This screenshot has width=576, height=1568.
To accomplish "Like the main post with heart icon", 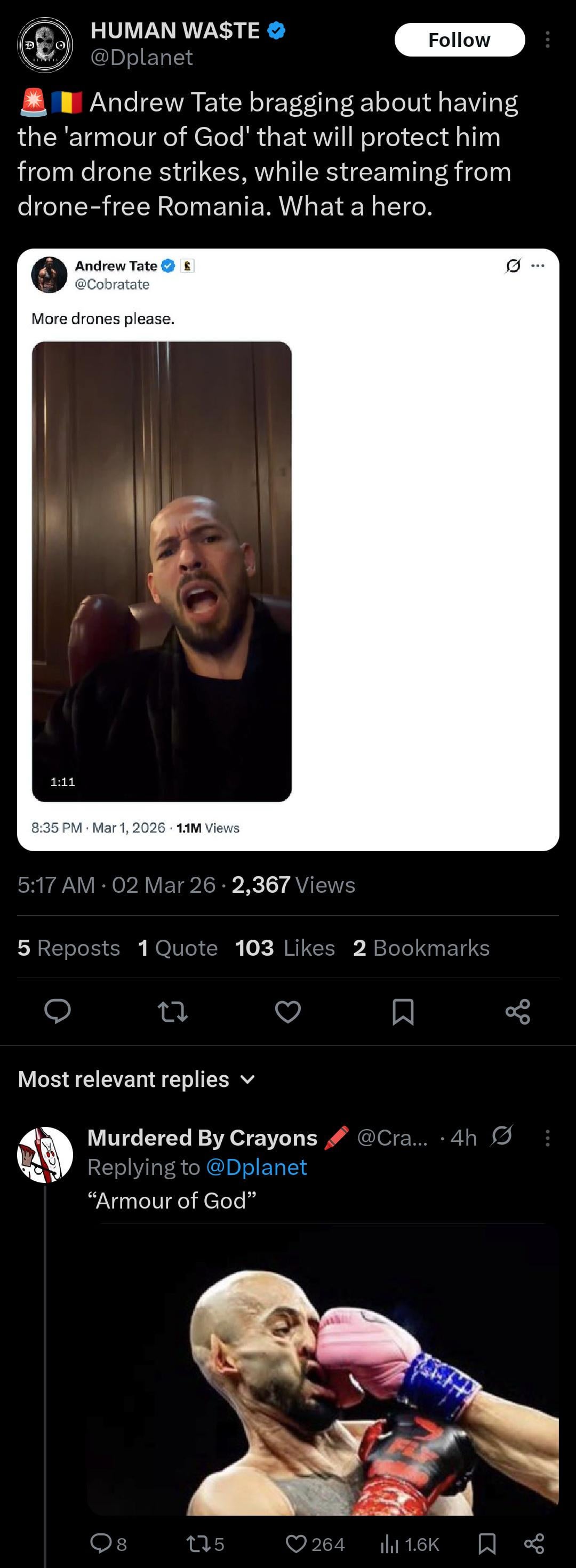I will 287,1011.
